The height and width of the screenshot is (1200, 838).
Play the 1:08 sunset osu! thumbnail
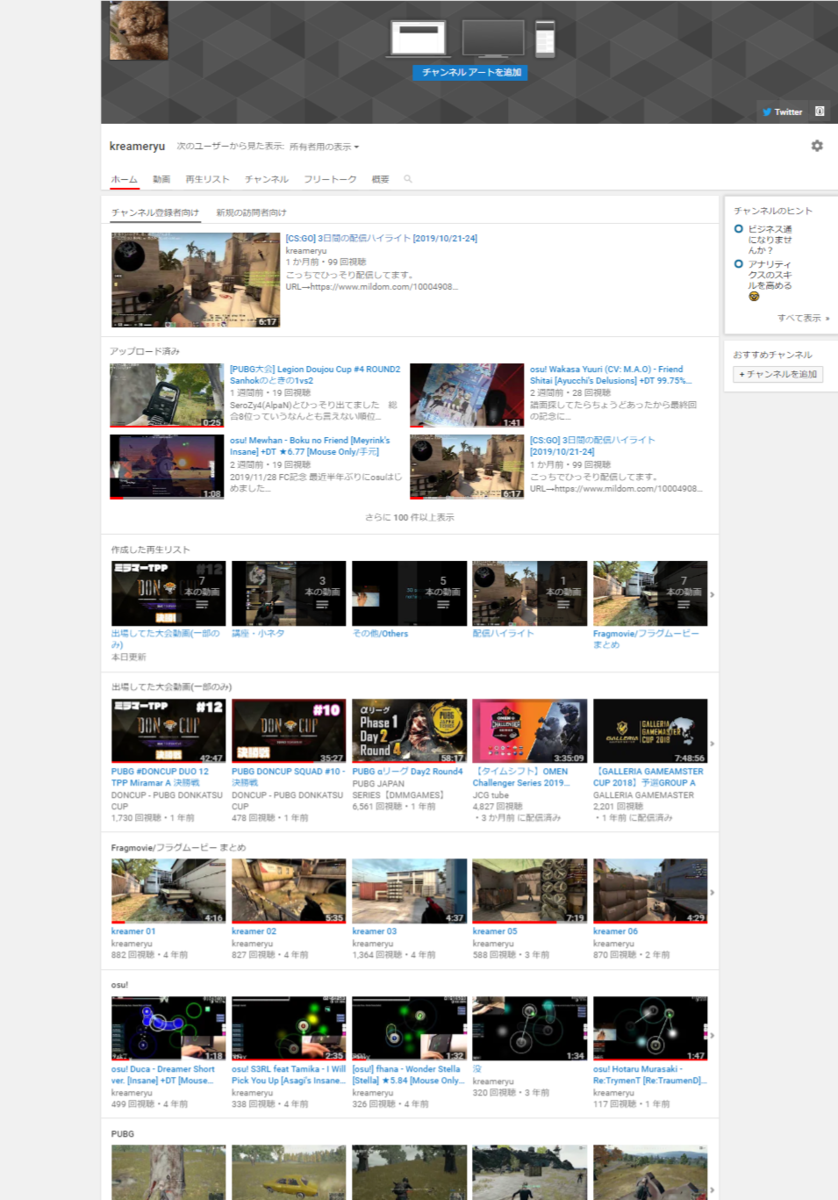coord(167,466)
